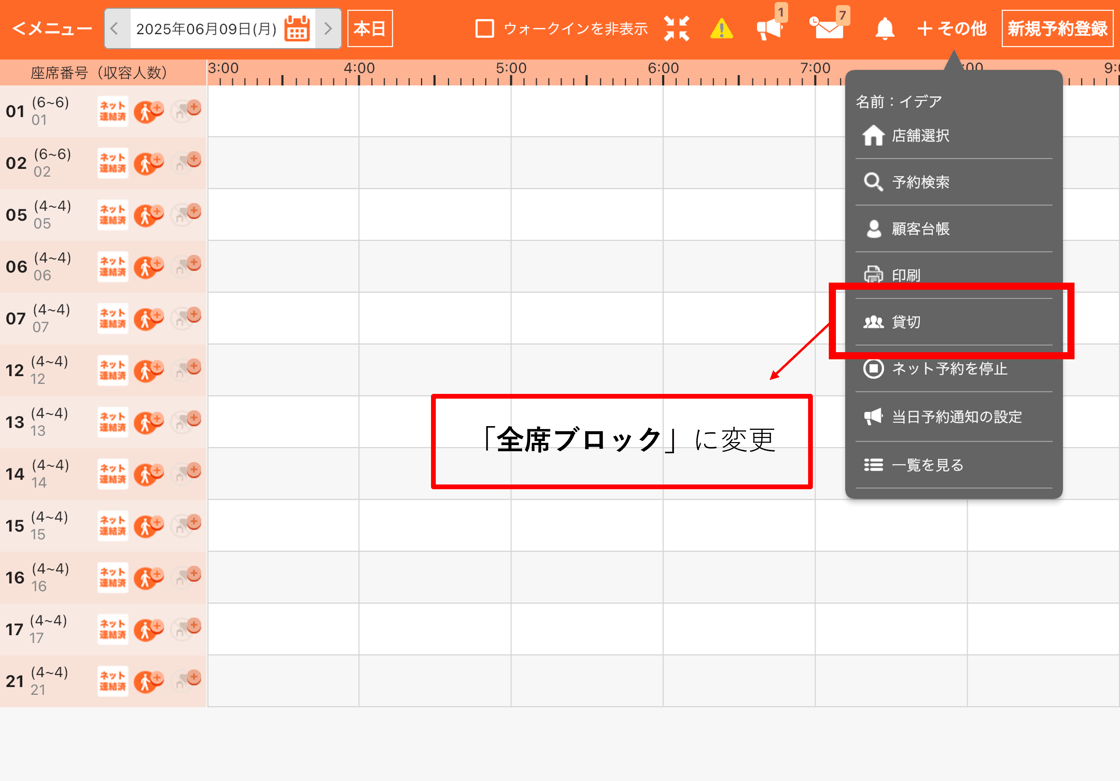Select seat row label 01 (6~6)
Screen dimensions: 1120x781
coord(38,111)
